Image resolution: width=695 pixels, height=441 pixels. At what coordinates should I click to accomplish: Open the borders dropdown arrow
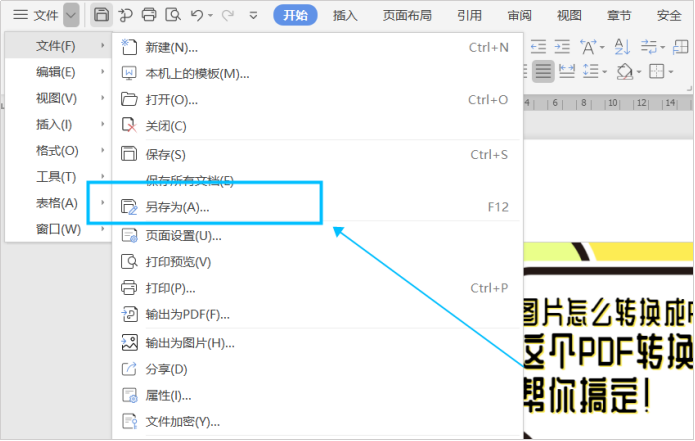point(671,71)
